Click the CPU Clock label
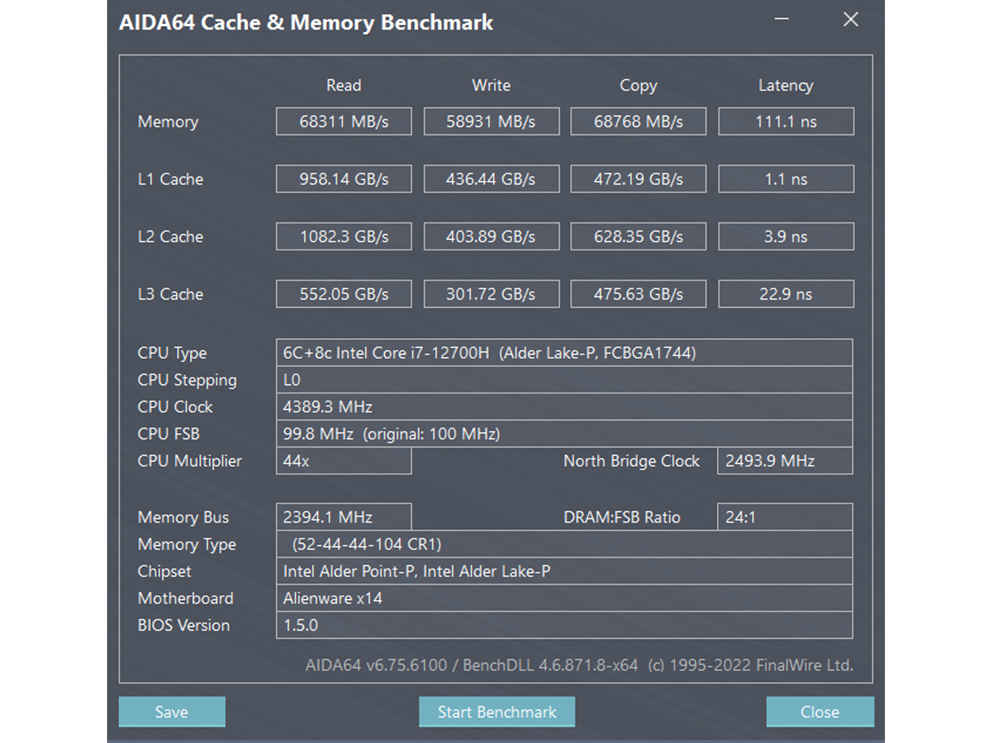Image resolution: width=990 pixels, height=743 pixels. point(175,407)
